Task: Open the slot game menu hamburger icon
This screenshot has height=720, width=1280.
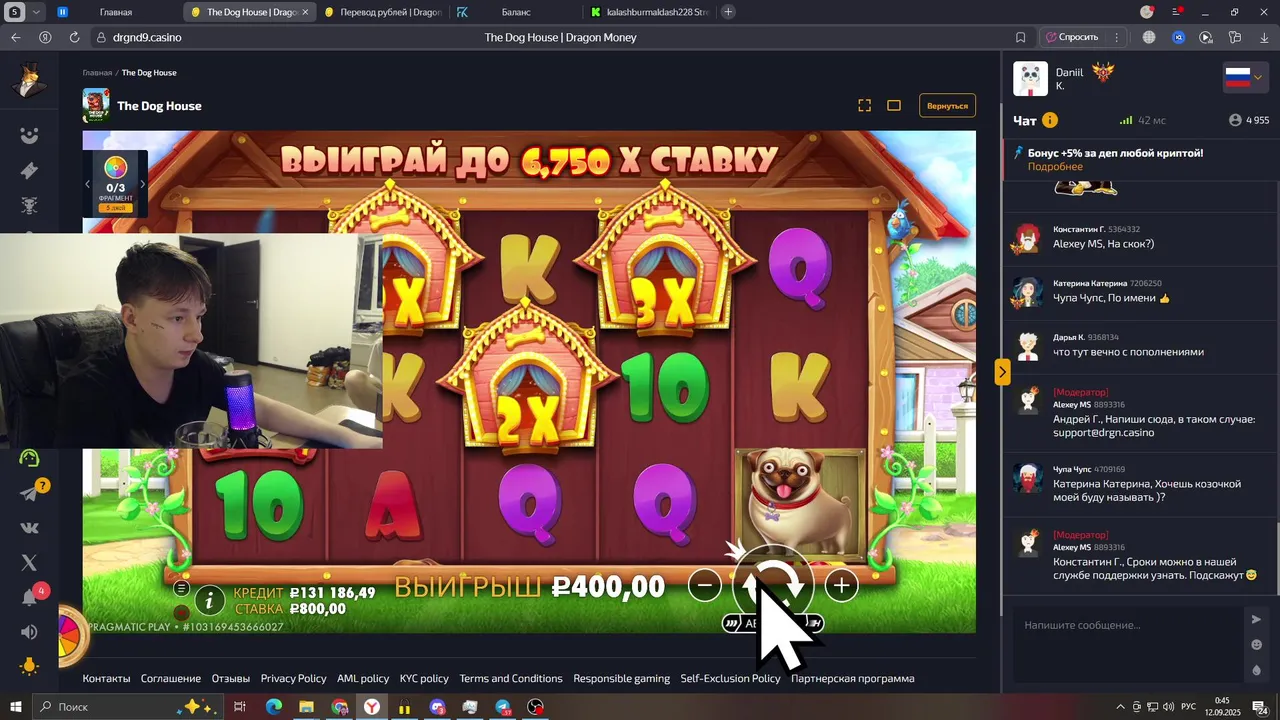Action: coord(181,589)
